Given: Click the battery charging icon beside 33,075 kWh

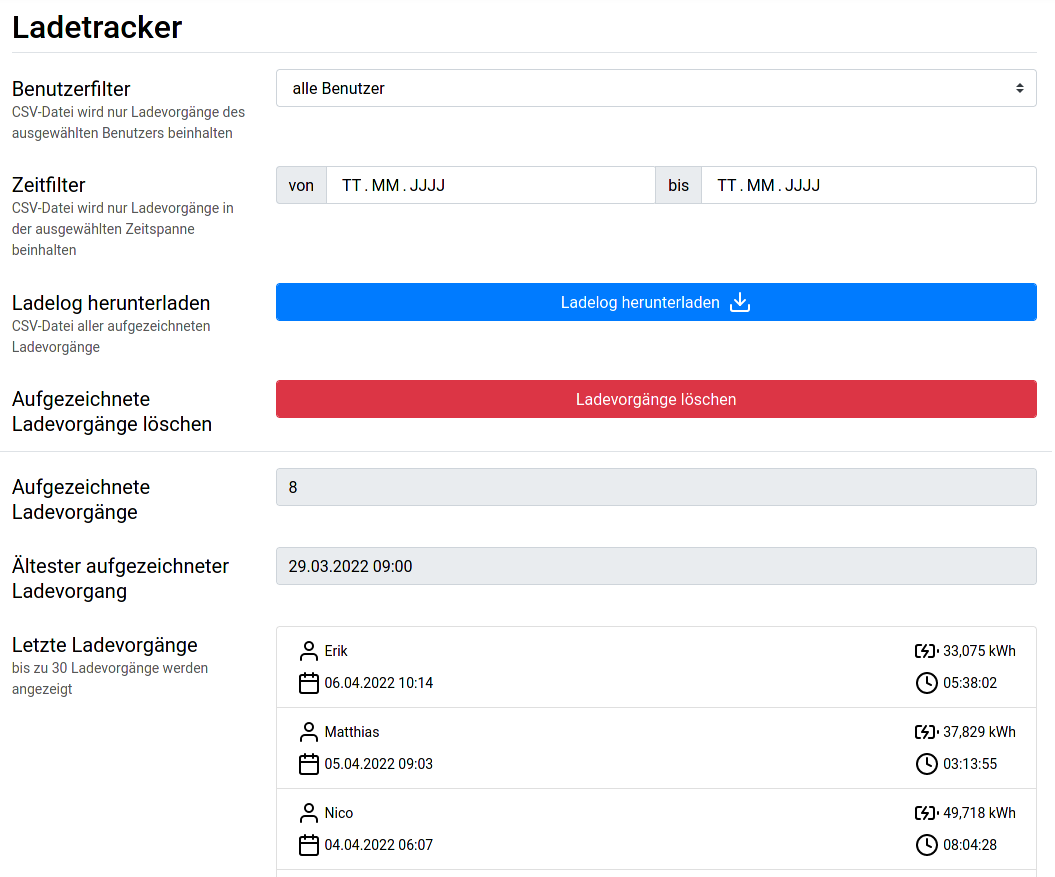Looking at the screenshot, I should (926, 651).
